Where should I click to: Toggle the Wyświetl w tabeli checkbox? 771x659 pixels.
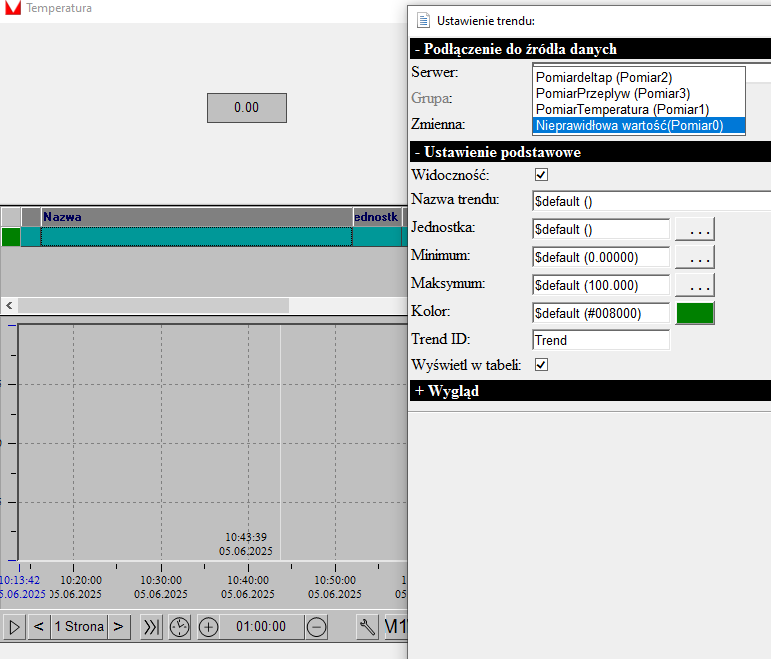click(x=541, y=365)
